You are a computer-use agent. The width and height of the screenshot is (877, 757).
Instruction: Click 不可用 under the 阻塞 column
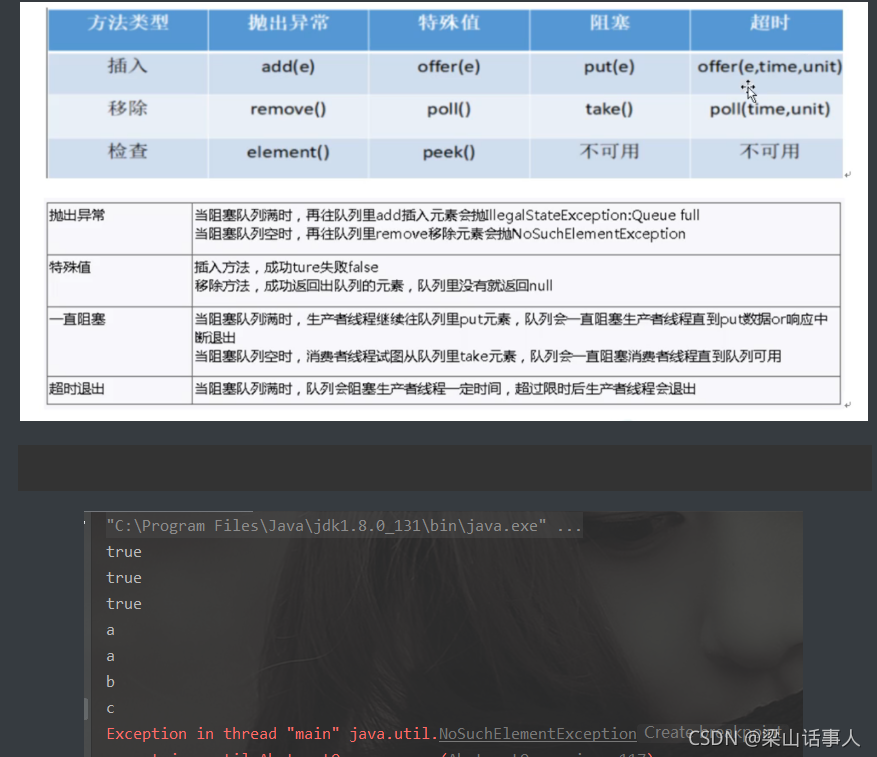coord(609,152)
